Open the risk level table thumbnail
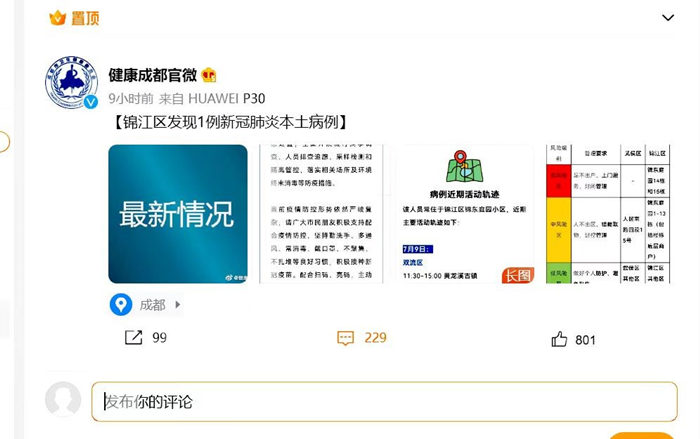This screenshot has height=439, width=700. point(608,213)
